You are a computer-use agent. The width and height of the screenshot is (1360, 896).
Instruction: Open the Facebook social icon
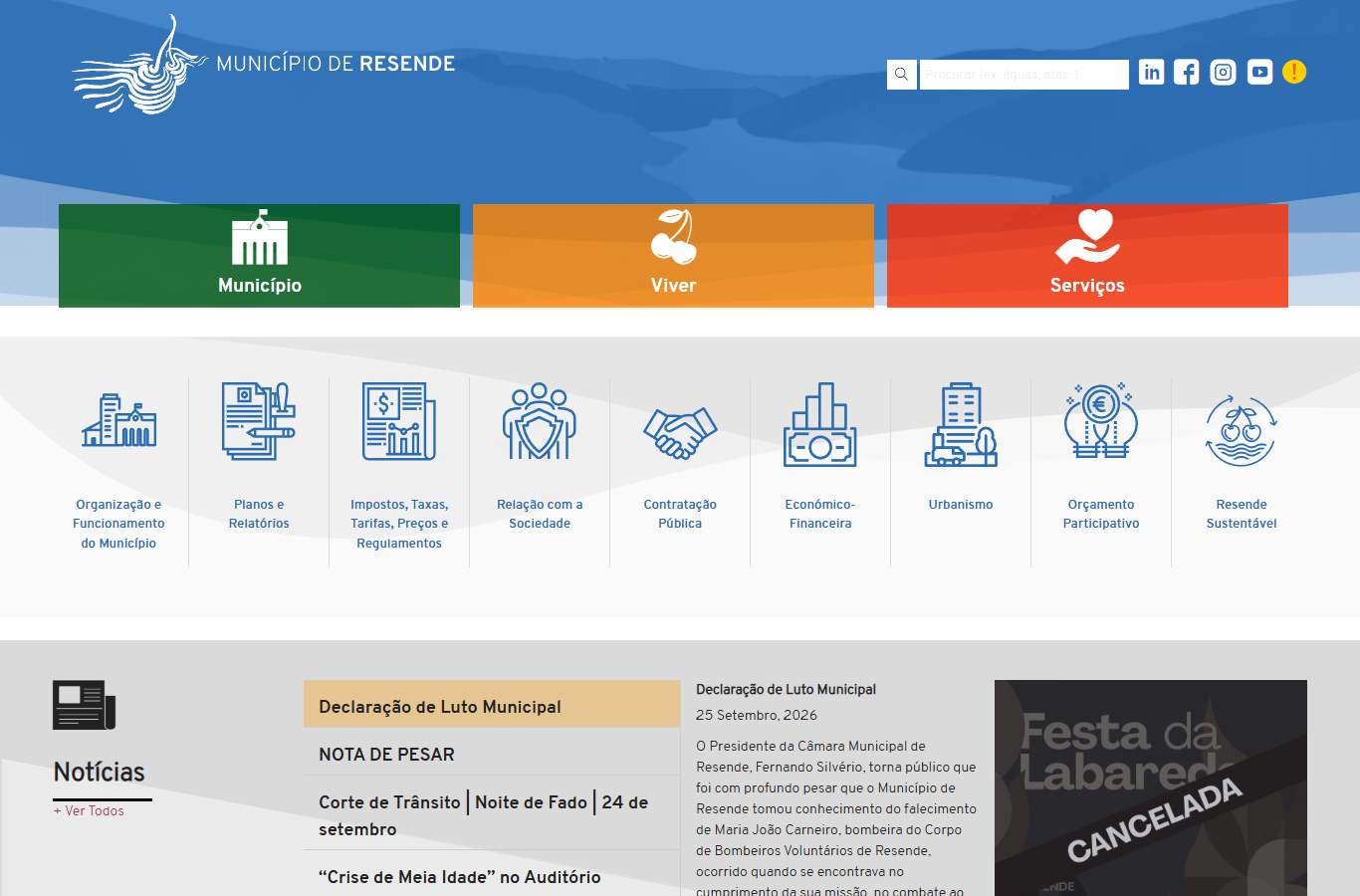[x=1186, y=72]
